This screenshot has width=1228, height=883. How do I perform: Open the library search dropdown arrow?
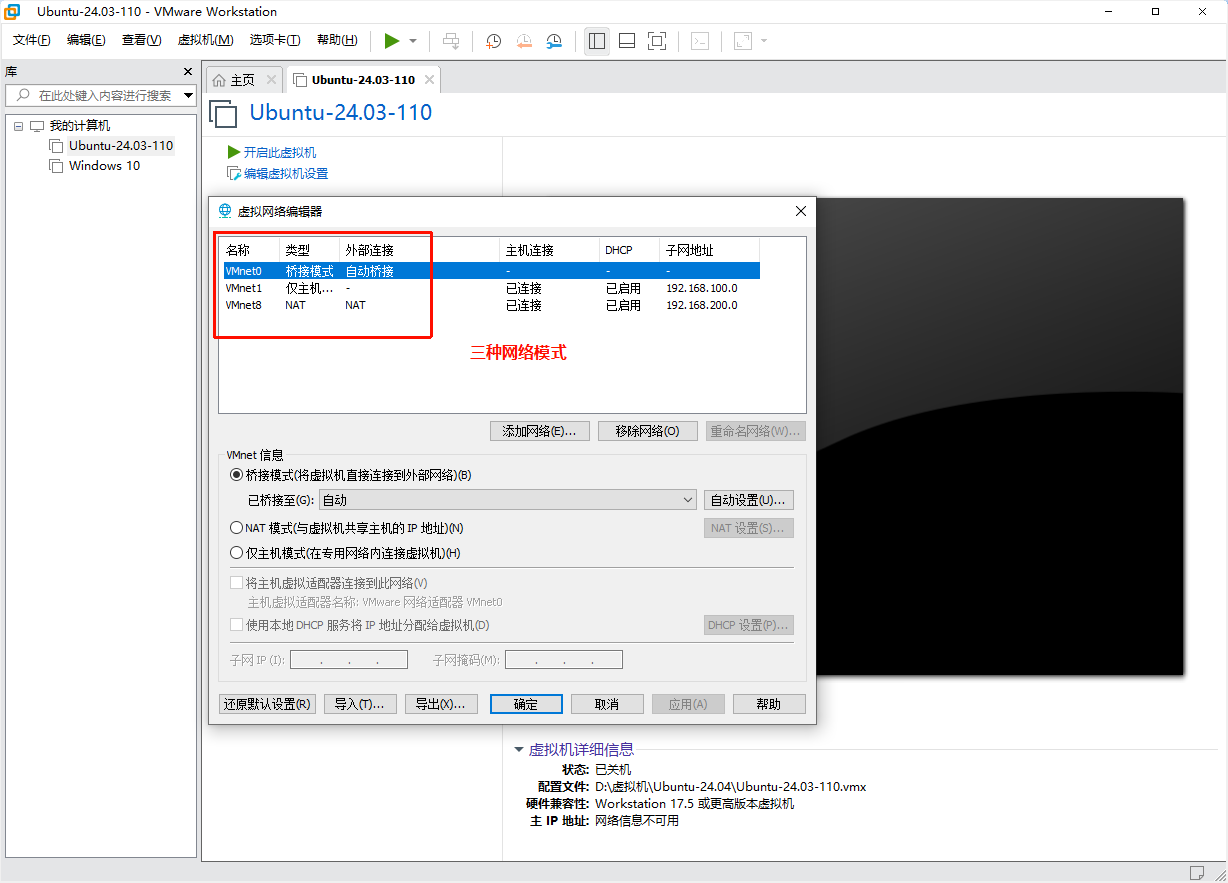coord(188,96)
